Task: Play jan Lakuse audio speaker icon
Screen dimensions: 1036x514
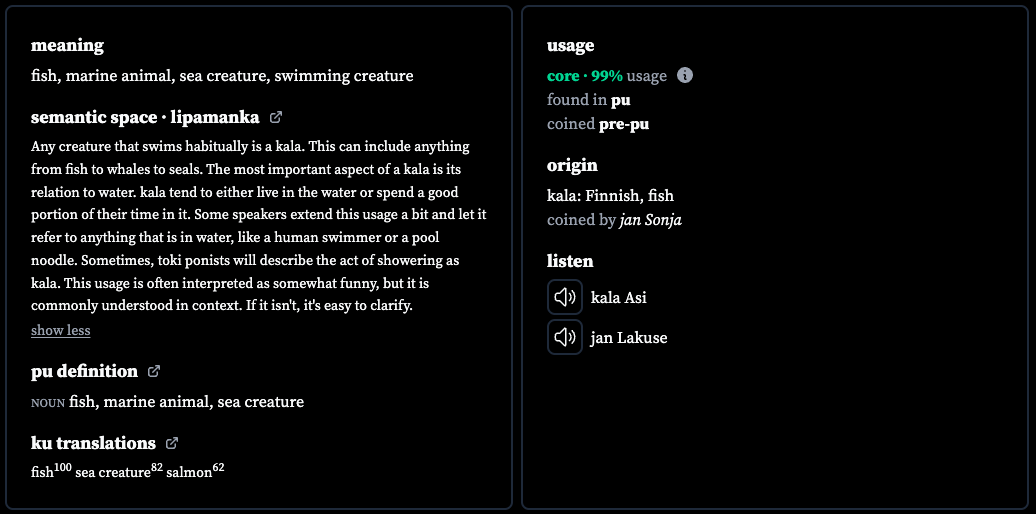Action: (x=565, y=338)
